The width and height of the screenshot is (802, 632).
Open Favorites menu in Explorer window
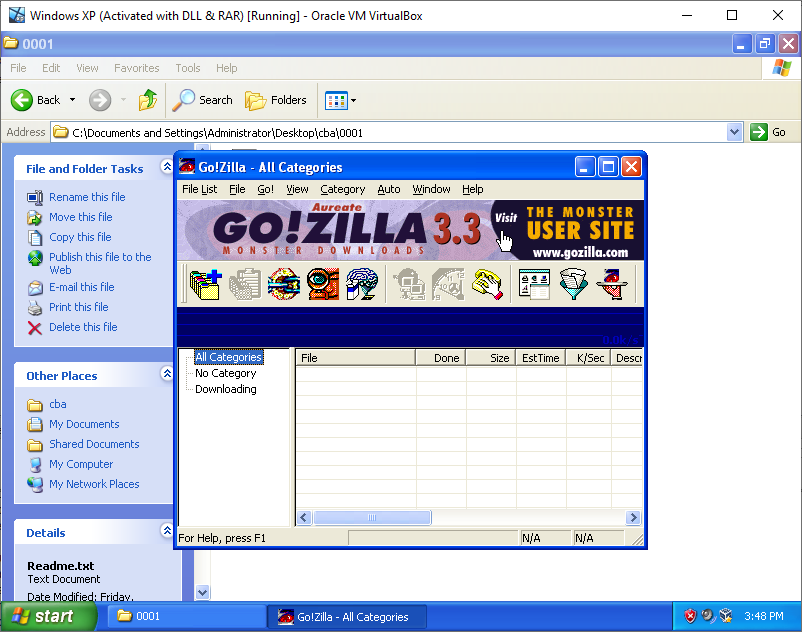pyautogui.click(x=137, y=68)
